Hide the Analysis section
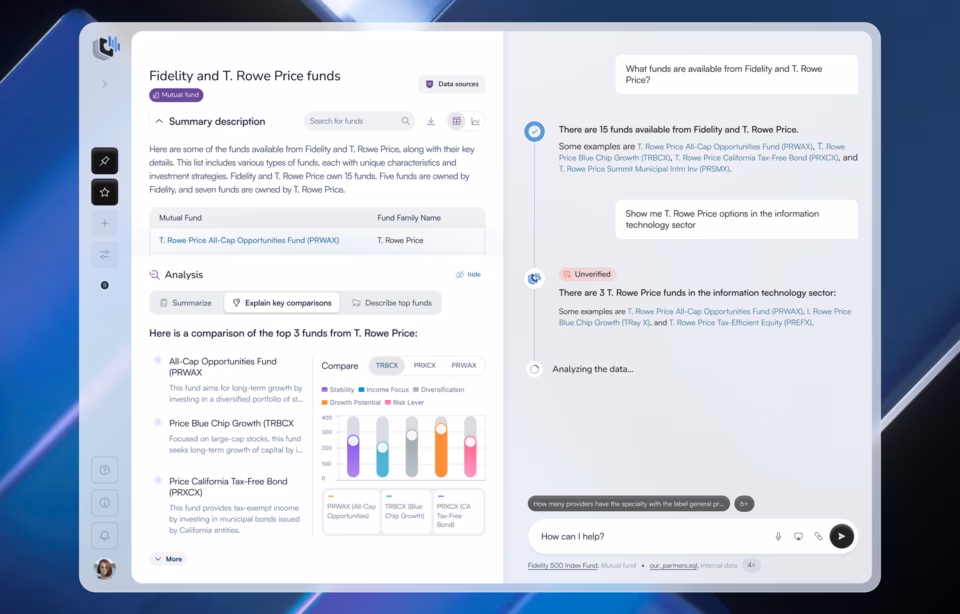Screen dimensions: 960x614 (468, 275)
